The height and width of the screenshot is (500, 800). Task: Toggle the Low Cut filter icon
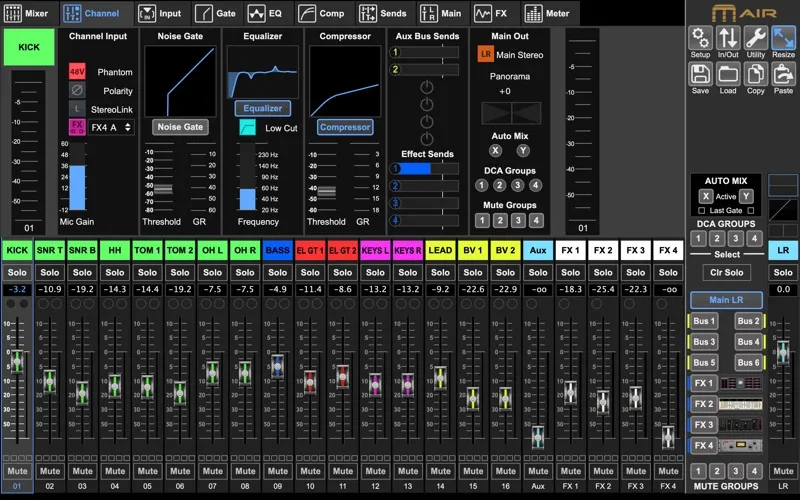tap(247, 128)
